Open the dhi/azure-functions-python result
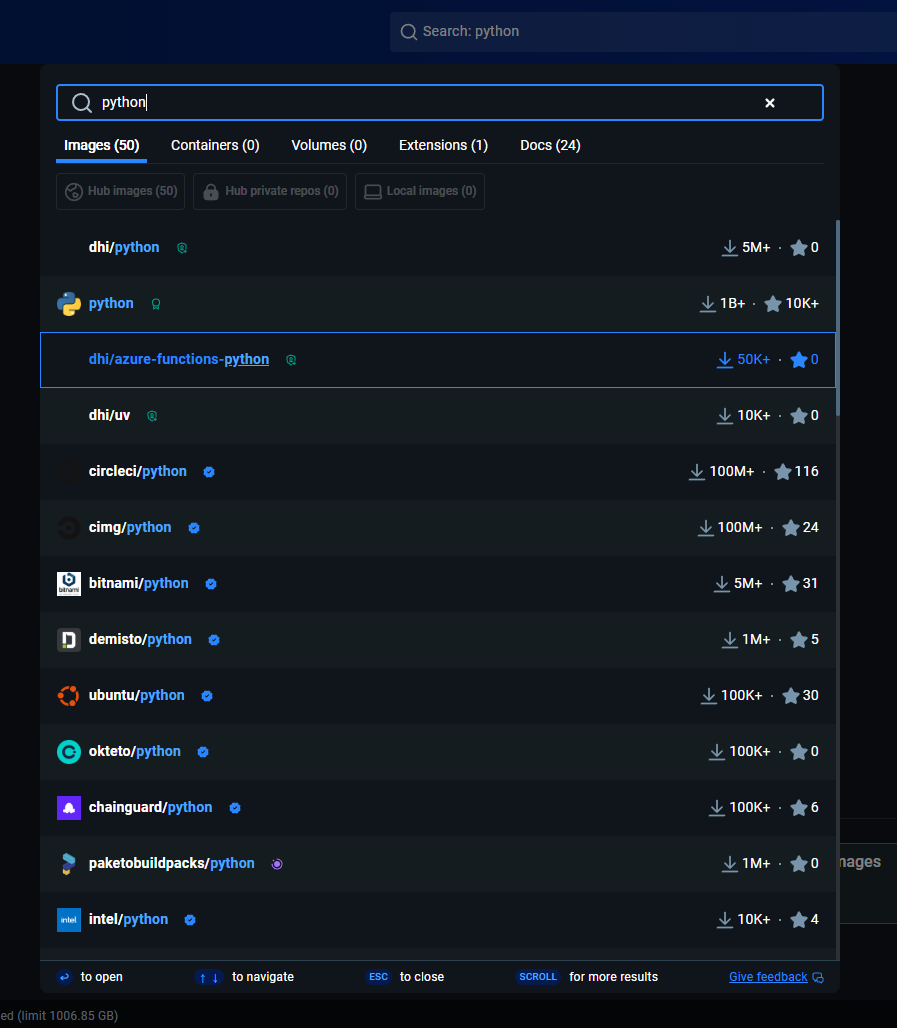The width and height of the screenshot is (897, 1028). click(438, 360)
